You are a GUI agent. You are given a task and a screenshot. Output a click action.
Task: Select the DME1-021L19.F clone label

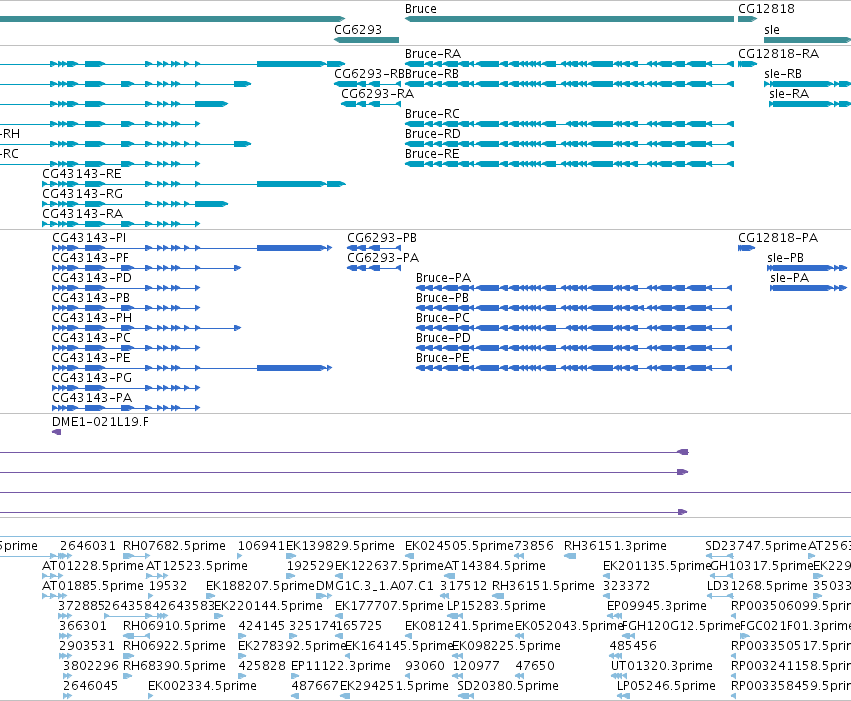(100, 422)
